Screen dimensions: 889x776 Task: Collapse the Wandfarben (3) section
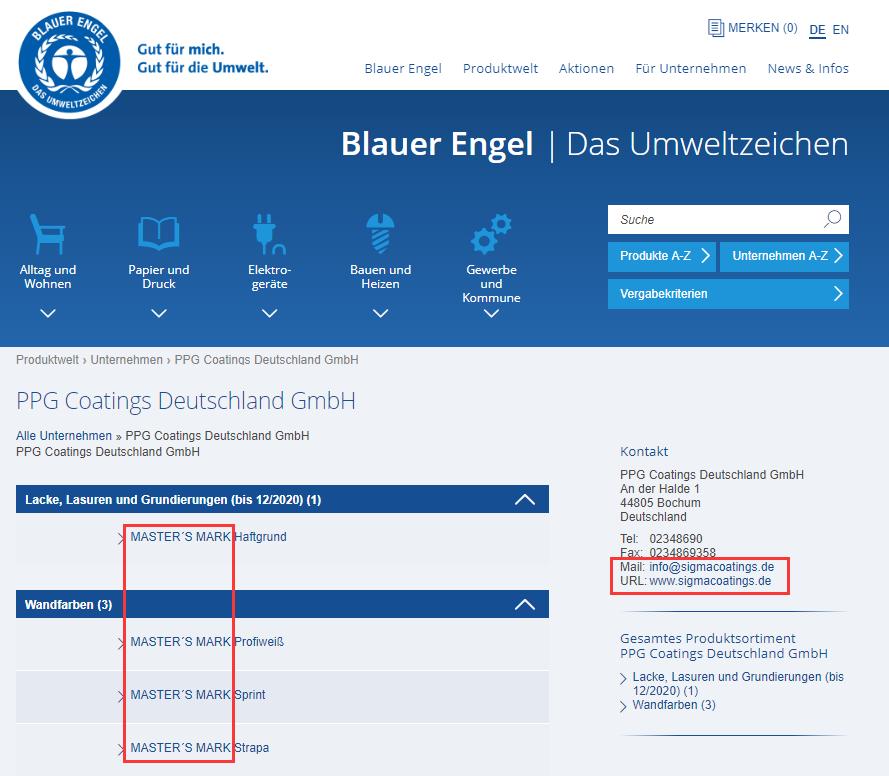(x=524, y=604)
